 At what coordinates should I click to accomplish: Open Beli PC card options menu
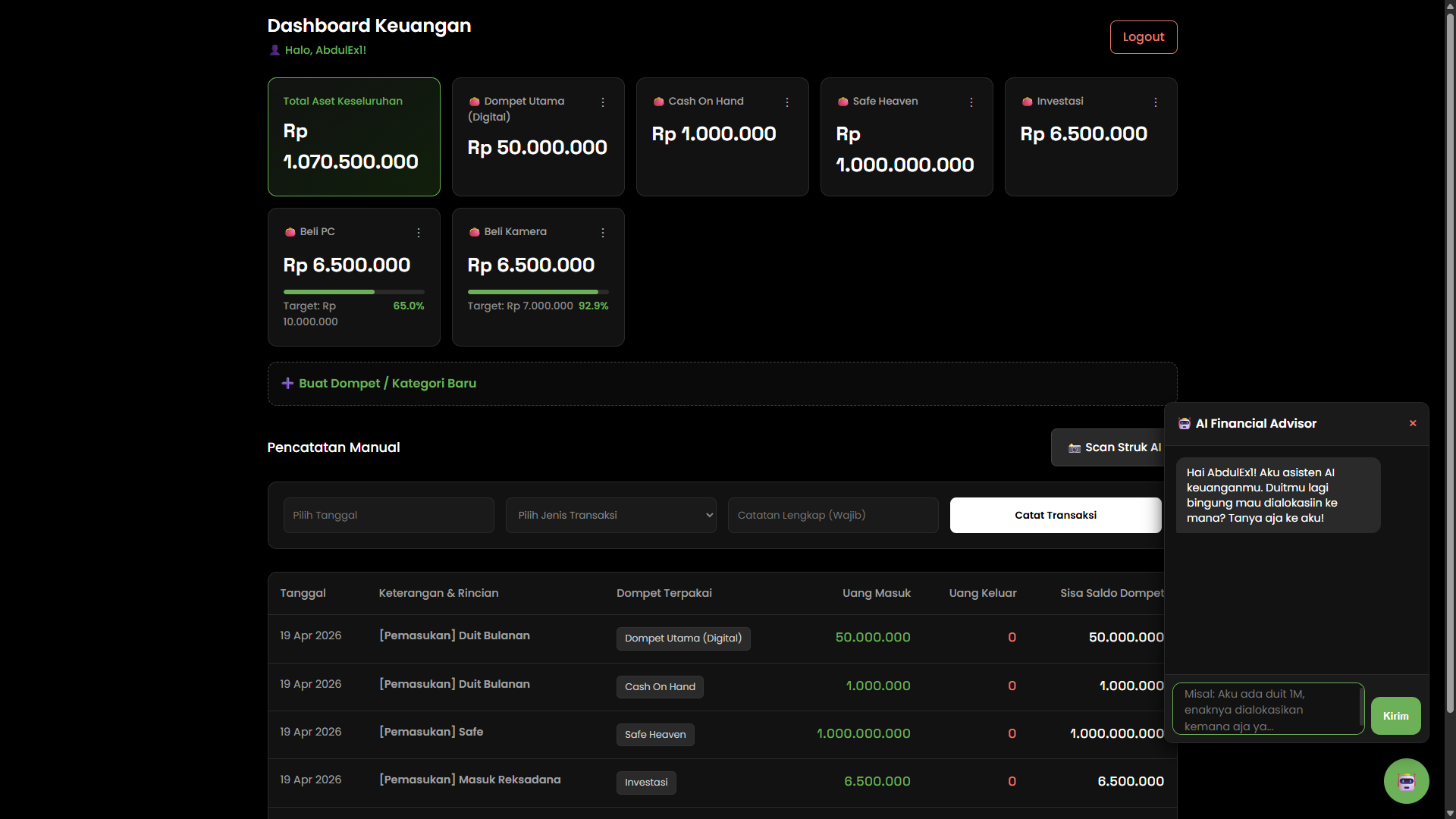419,233
